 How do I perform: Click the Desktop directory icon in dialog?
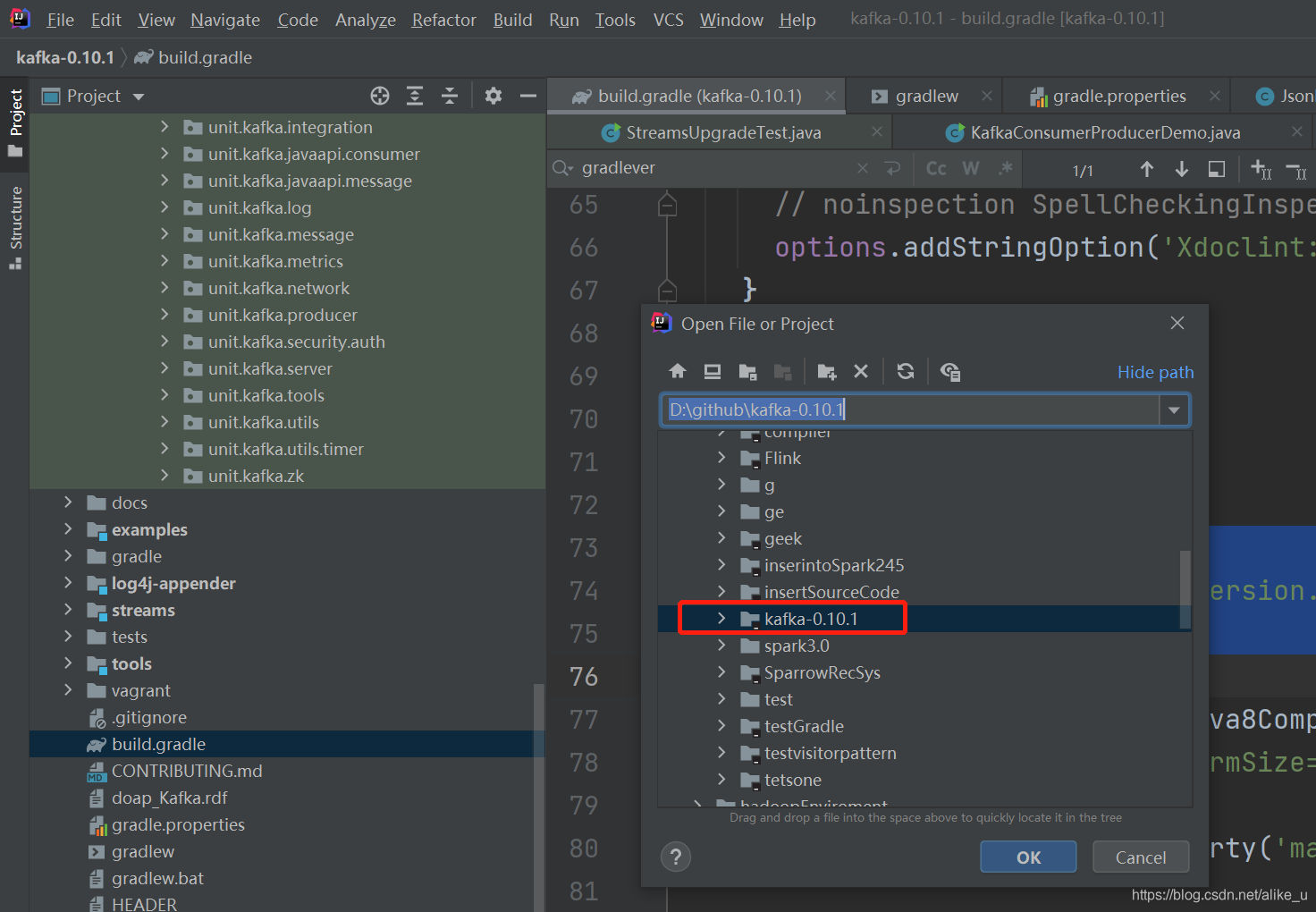(x=713, y=371)
